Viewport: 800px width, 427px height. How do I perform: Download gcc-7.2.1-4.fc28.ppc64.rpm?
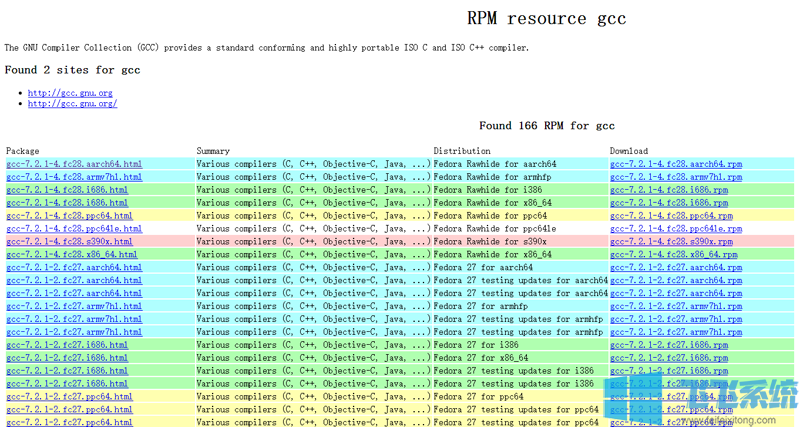coord(671,216)
